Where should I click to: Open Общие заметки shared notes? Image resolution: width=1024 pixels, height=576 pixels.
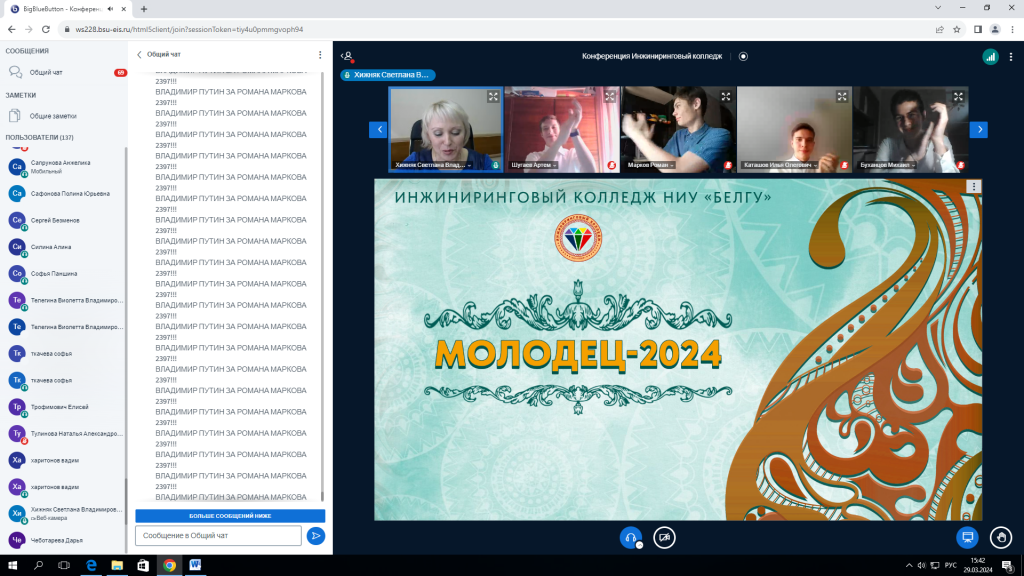pos(64,116)
